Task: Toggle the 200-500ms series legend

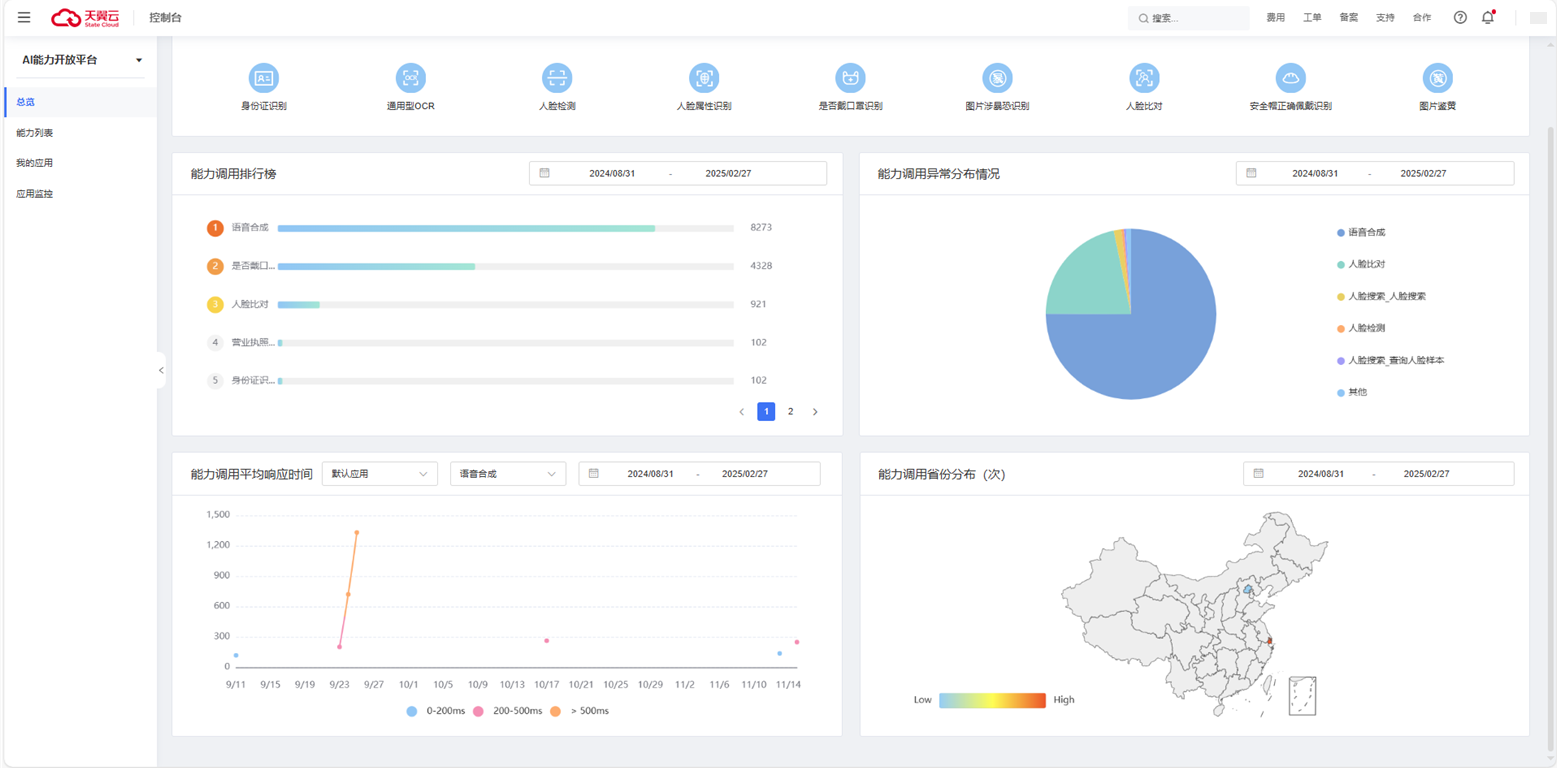Action: pos(507,711)
